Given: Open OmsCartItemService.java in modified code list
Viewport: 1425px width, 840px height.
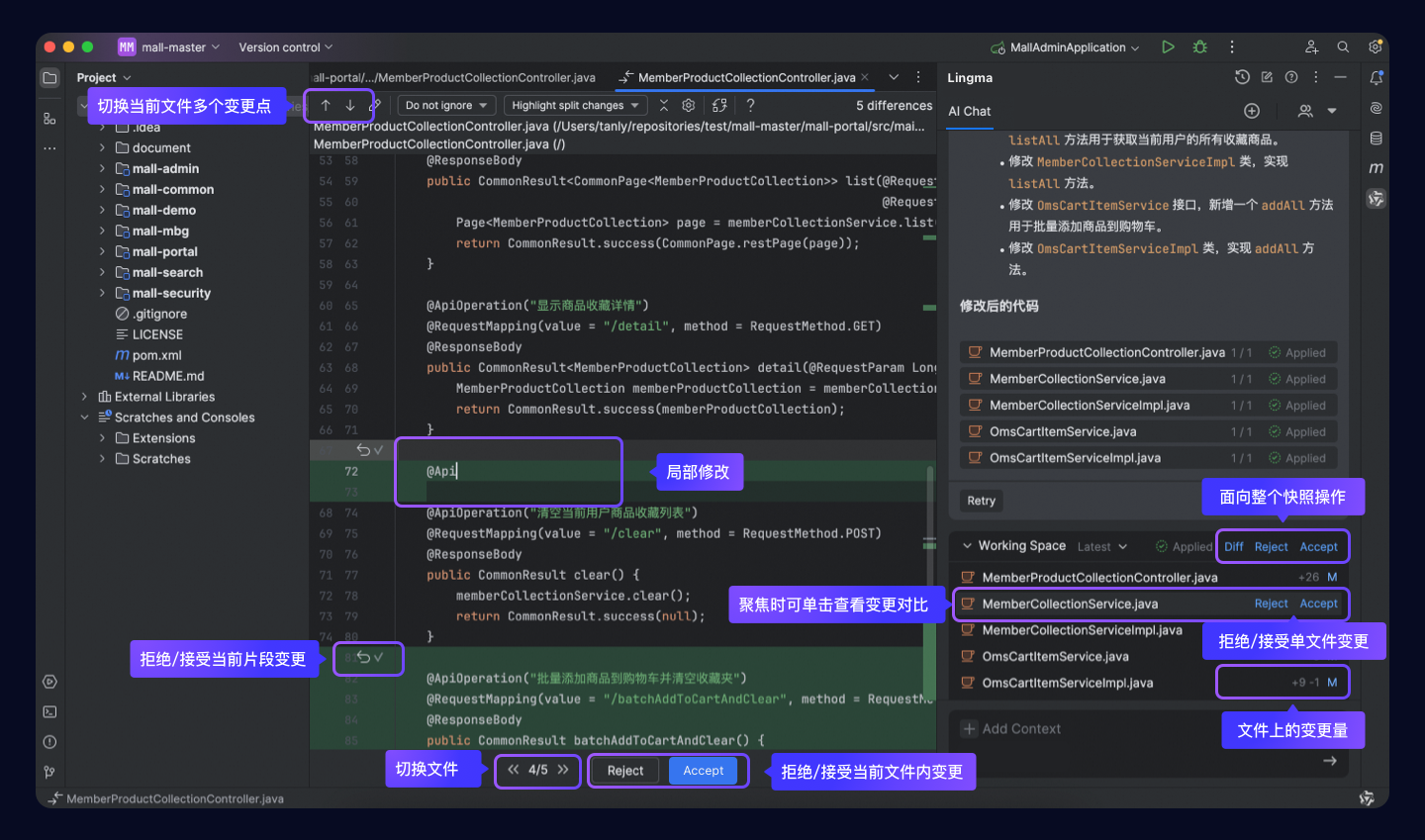Looking at the screenshot, I should click(x=1149, y=431).
